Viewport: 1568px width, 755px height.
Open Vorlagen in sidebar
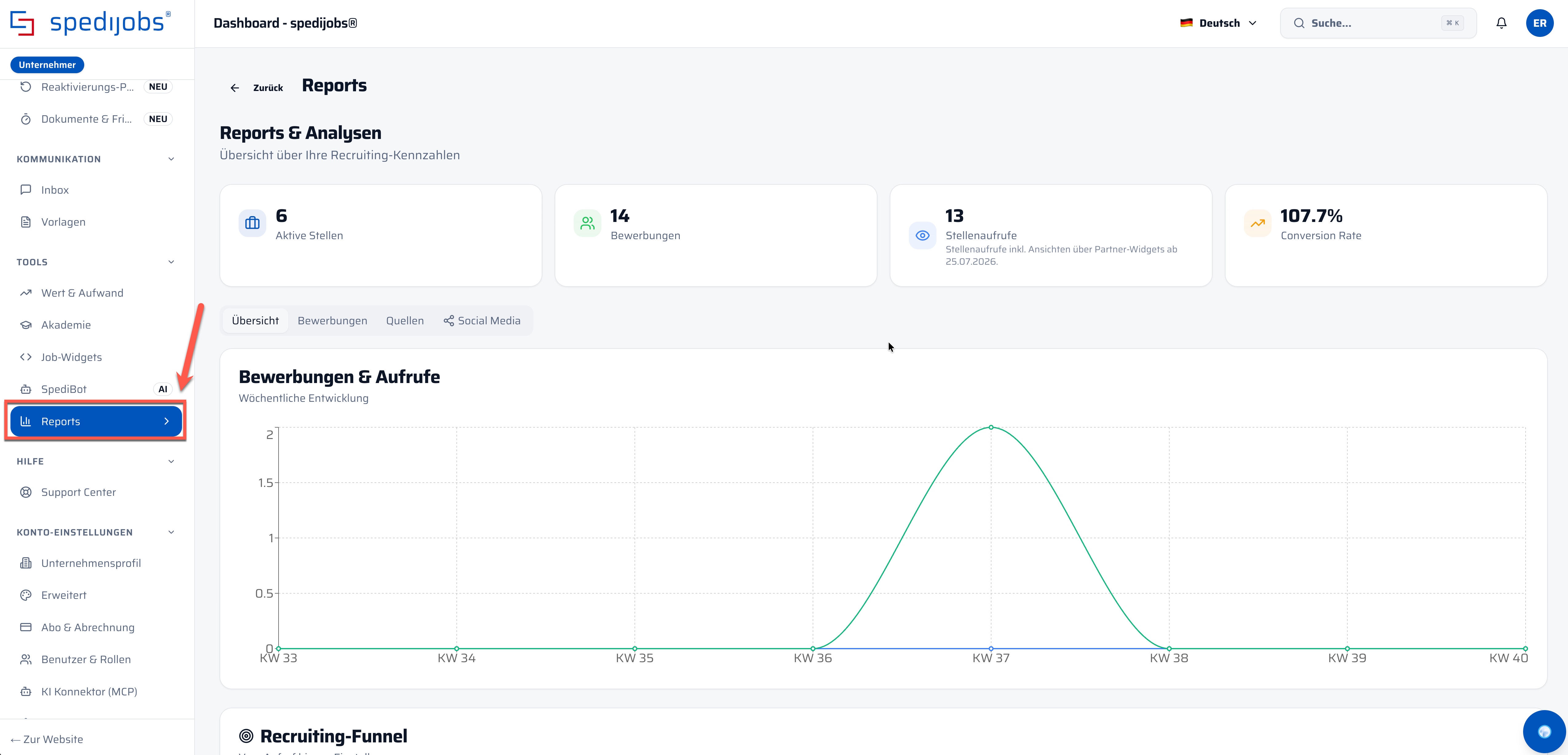click(96, 222)
